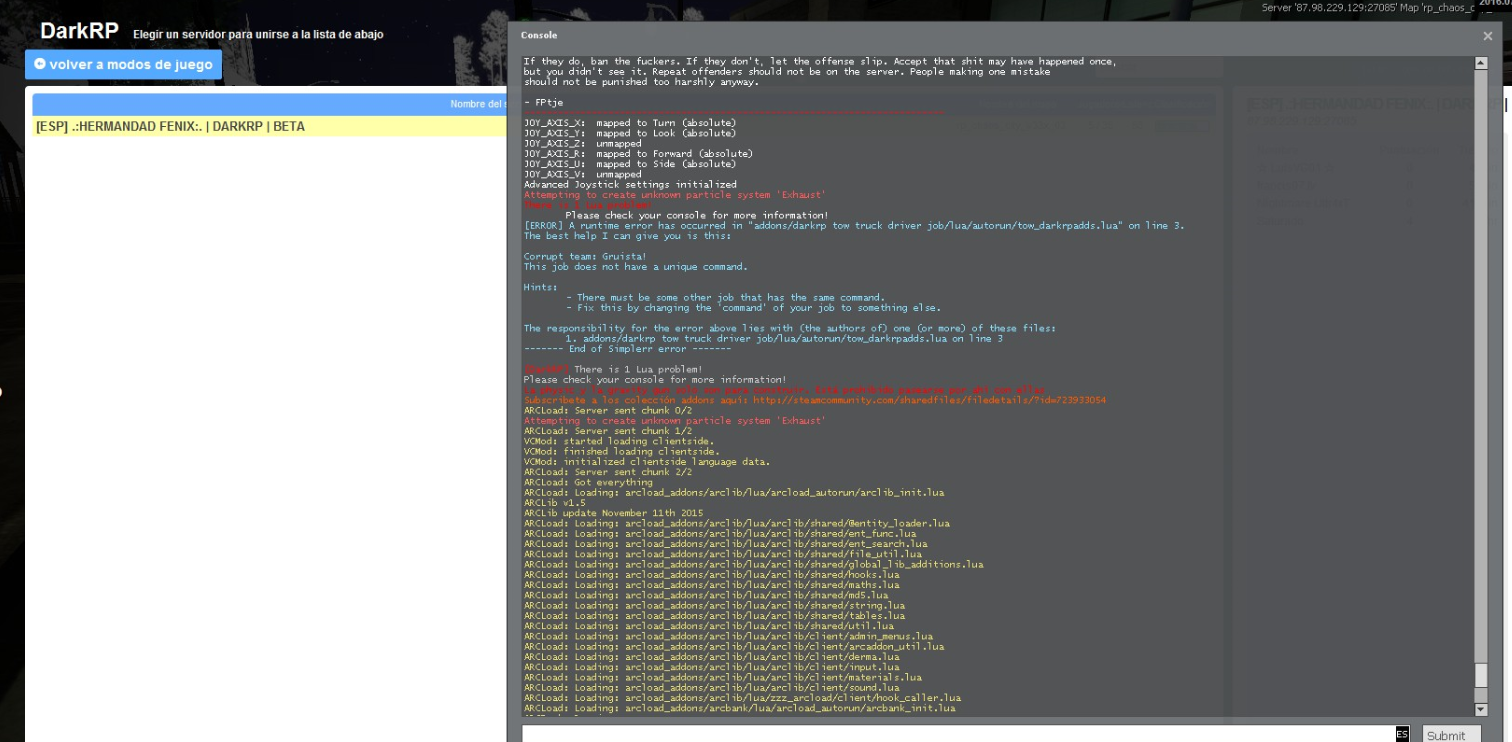
Task: Click the ES language indicator in input
Action: [1402, 734]
